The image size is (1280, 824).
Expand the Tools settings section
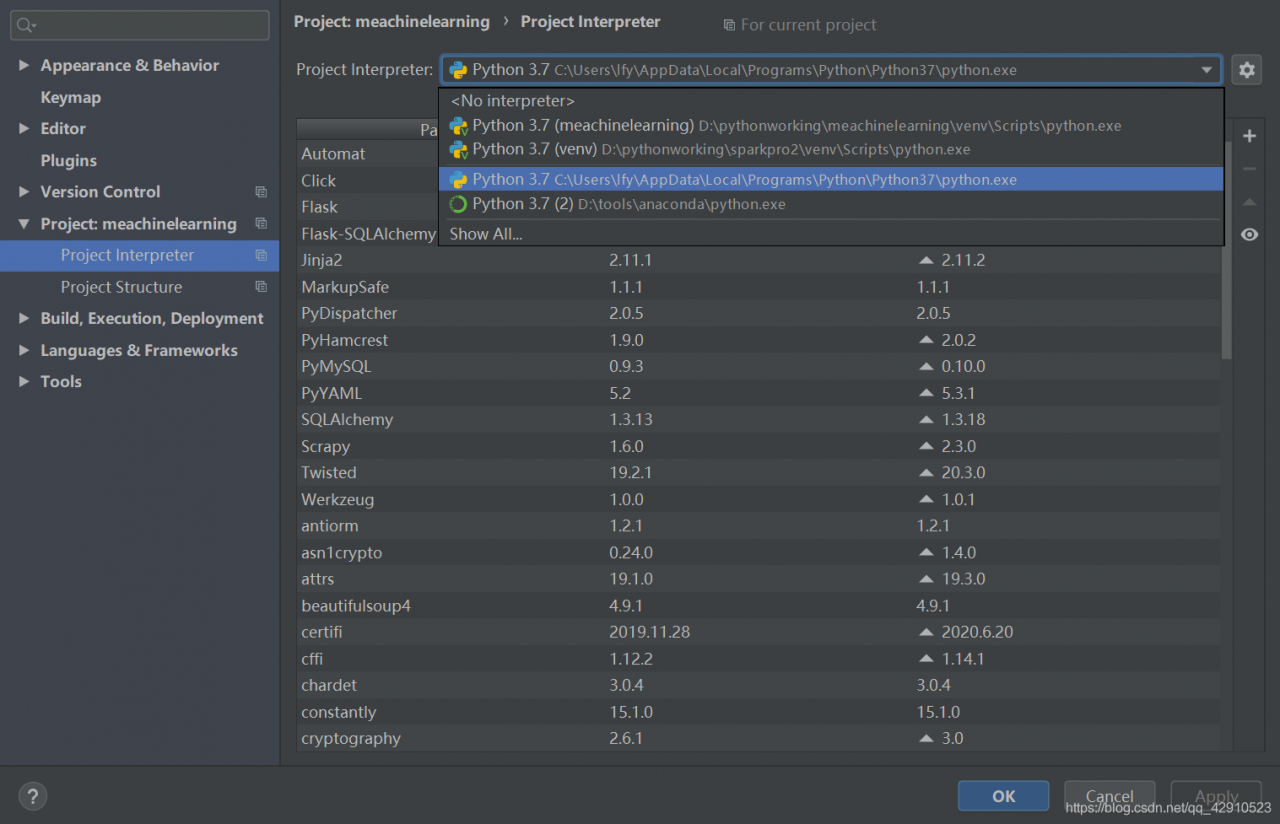coord(24,382)
